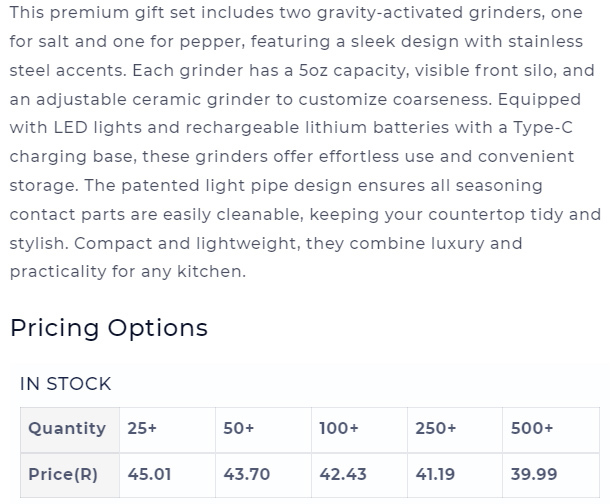Choose the 500+ quantity tier

pos(551,429)
